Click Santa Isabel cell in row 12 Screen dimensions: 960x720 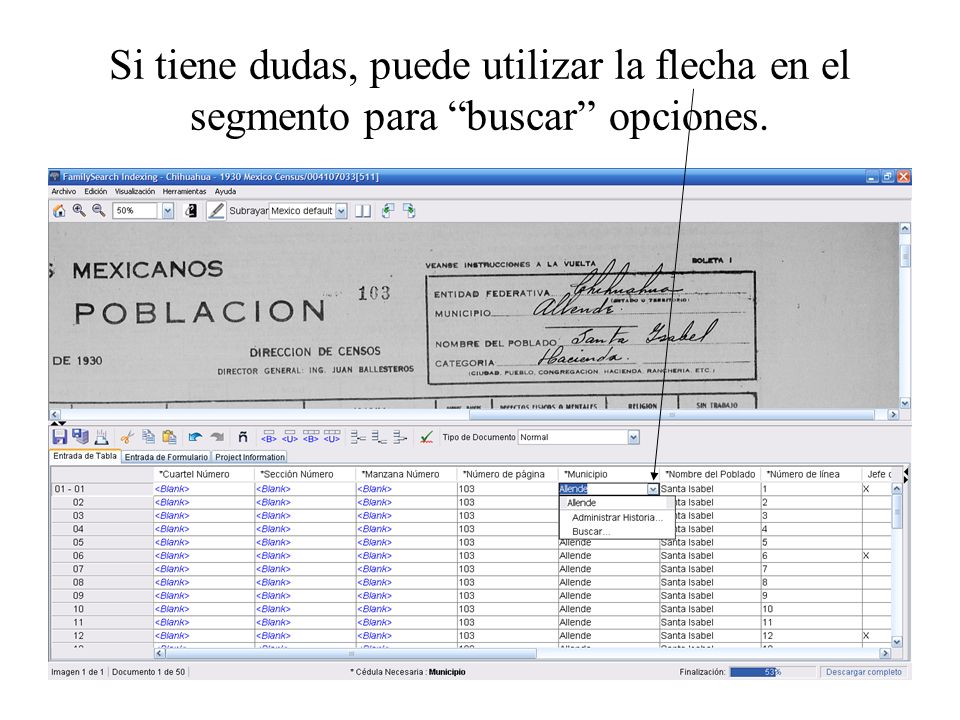(x=710, y=636)
